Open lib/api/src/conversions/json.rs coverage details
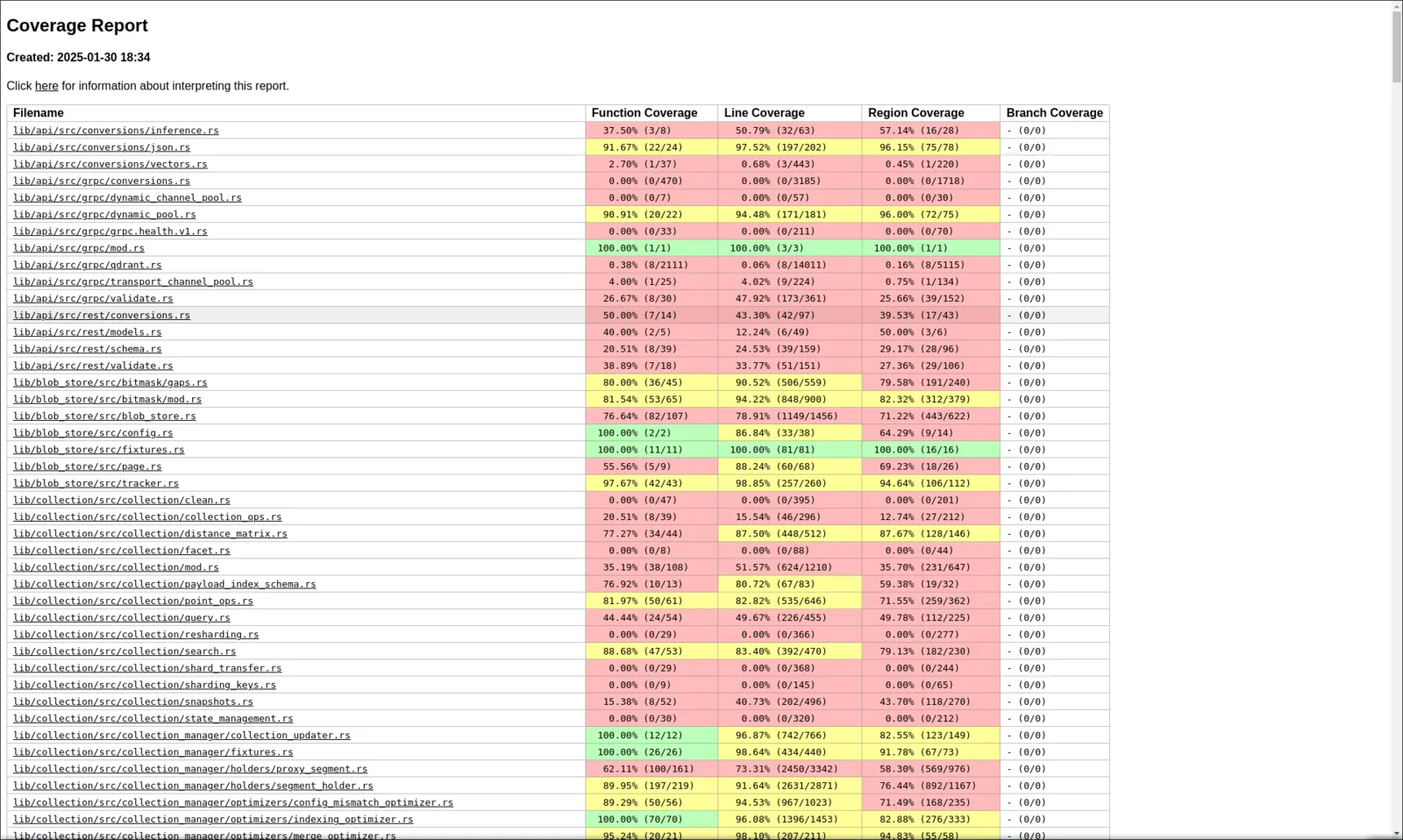This screenshot has height=840, width=1403. pos(102,147)
